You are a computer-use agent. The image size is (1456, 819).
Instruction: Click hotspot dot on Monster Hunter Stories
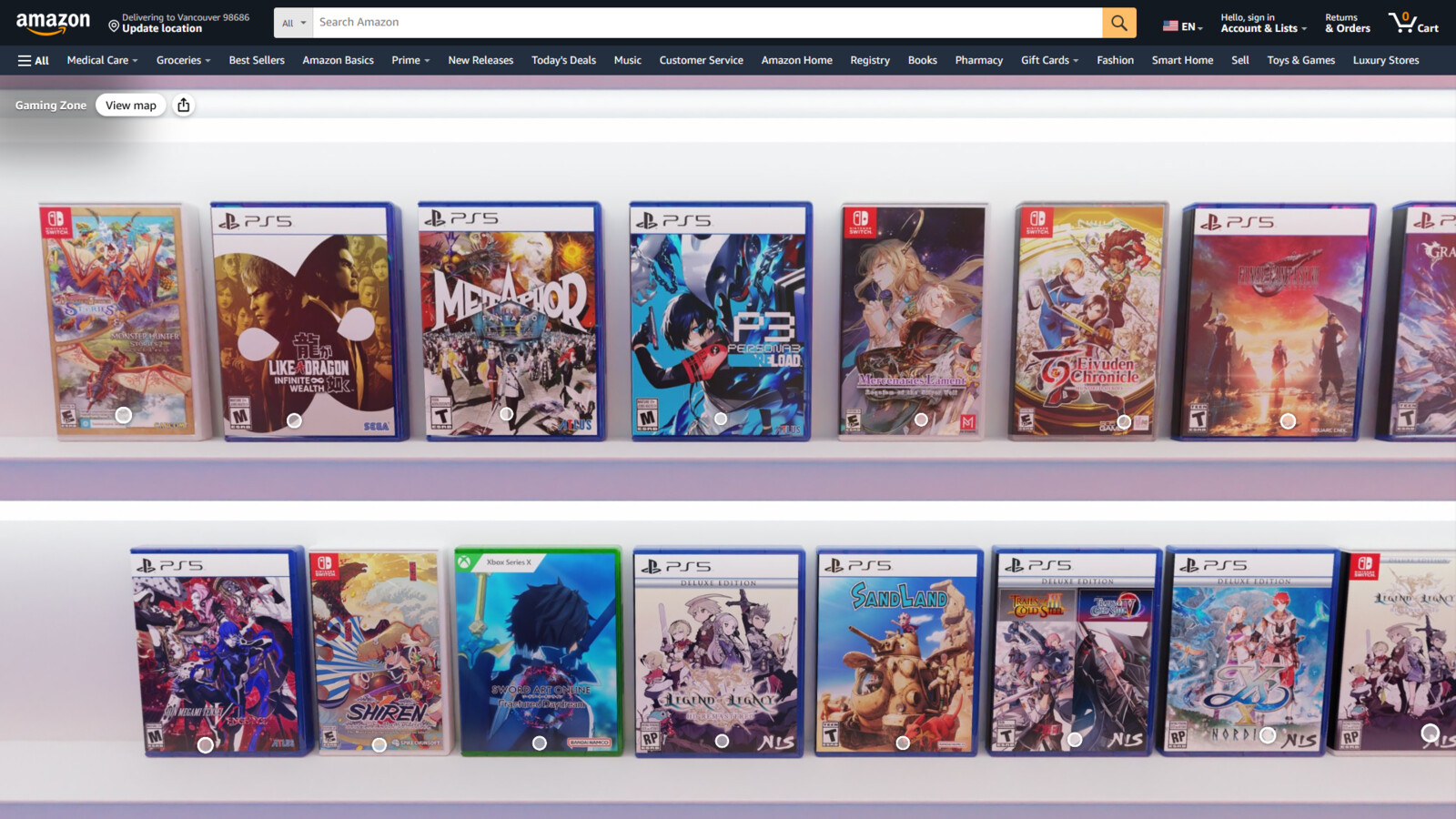click(124, 415)
